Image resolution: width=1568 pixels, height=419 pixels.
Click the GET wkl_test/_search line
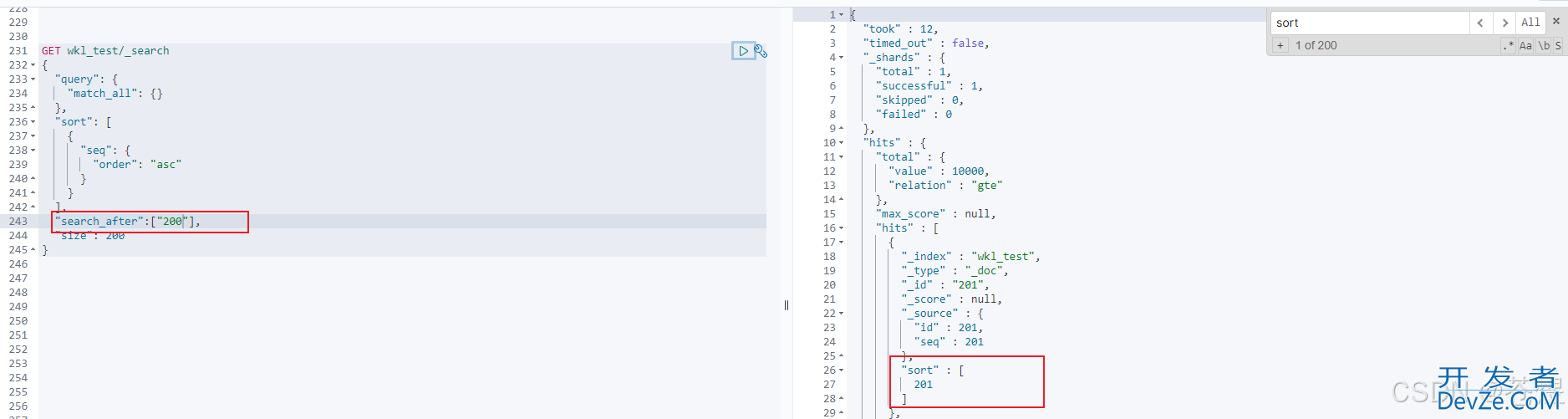coord(105,51)
